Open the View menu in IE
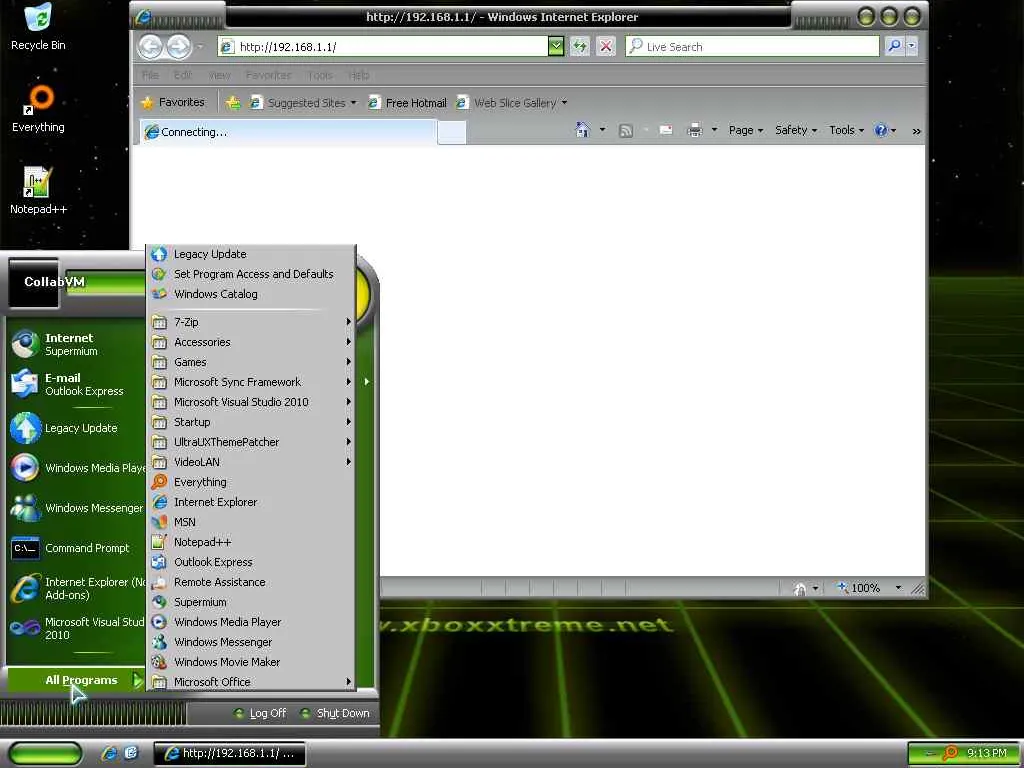 tap(219, 75)
